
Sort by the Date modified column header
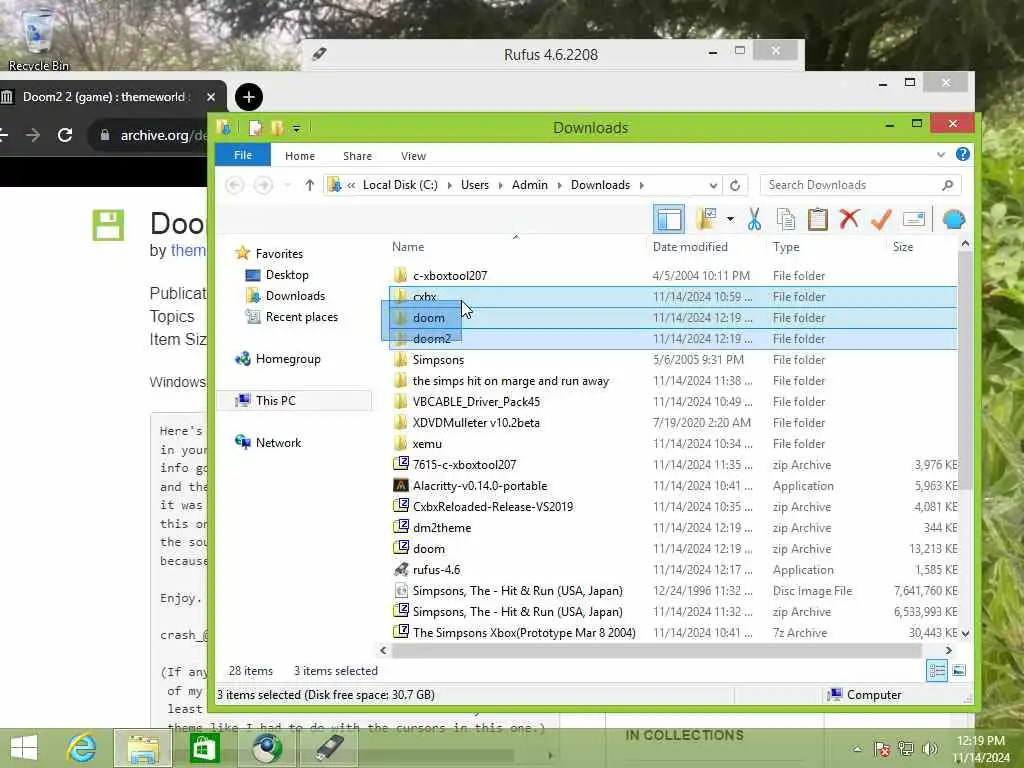click(690, 247)
